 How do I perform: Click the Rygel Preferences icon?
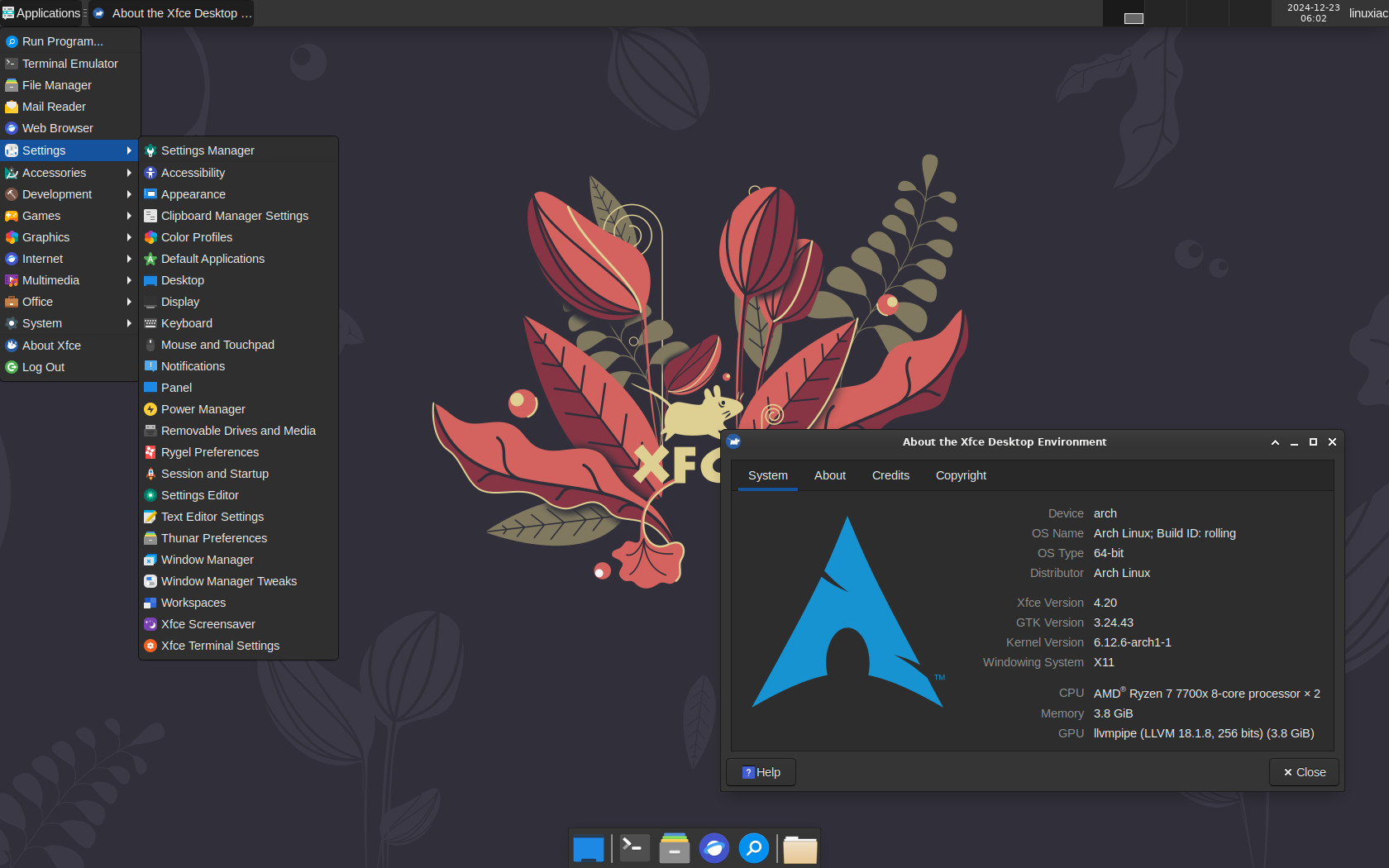tap(150, 452)
